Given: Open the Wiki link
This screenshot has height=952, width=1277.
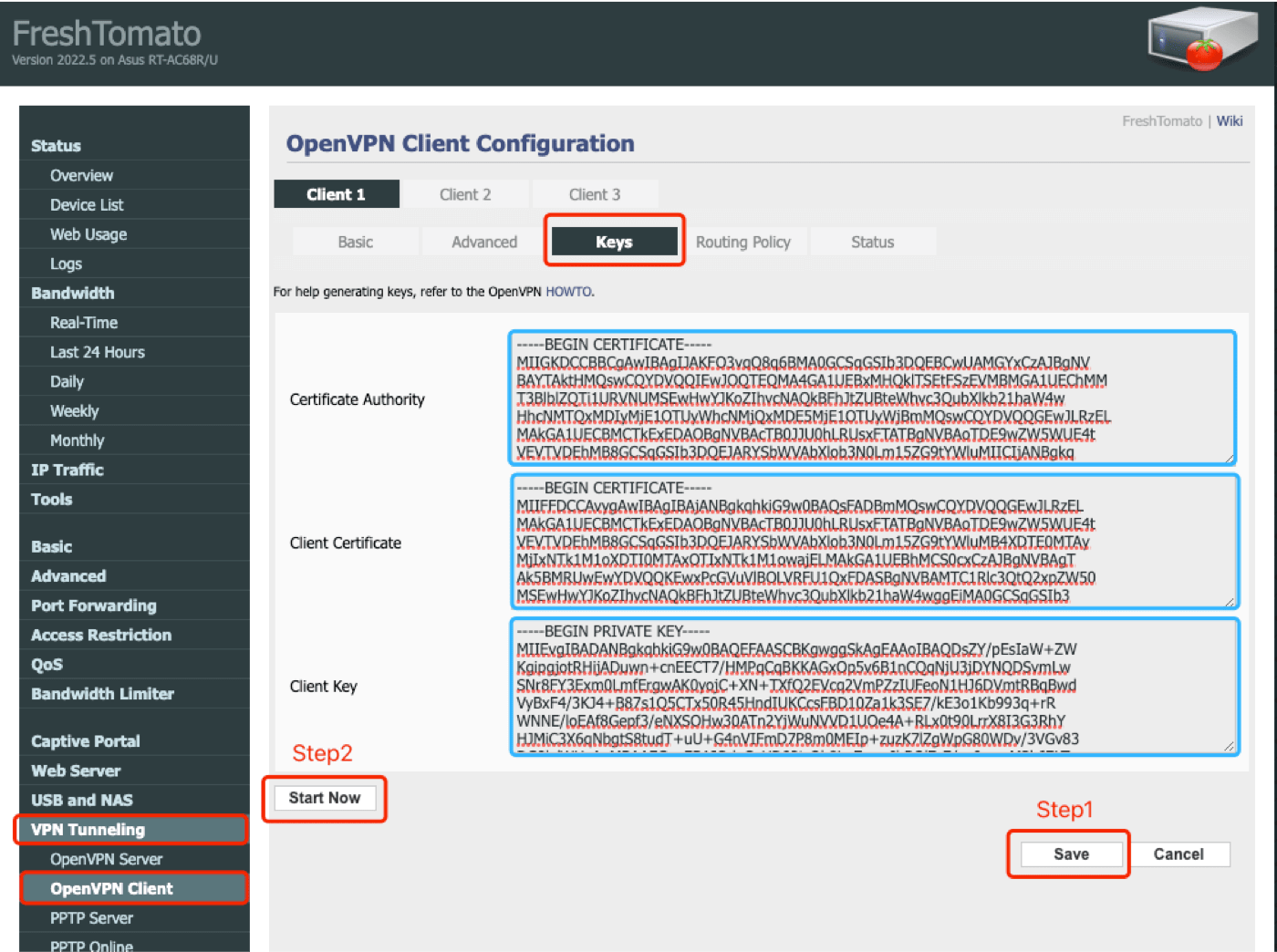Looking at the screenshot, I should pyautogui.click(x=1229, y=121).
